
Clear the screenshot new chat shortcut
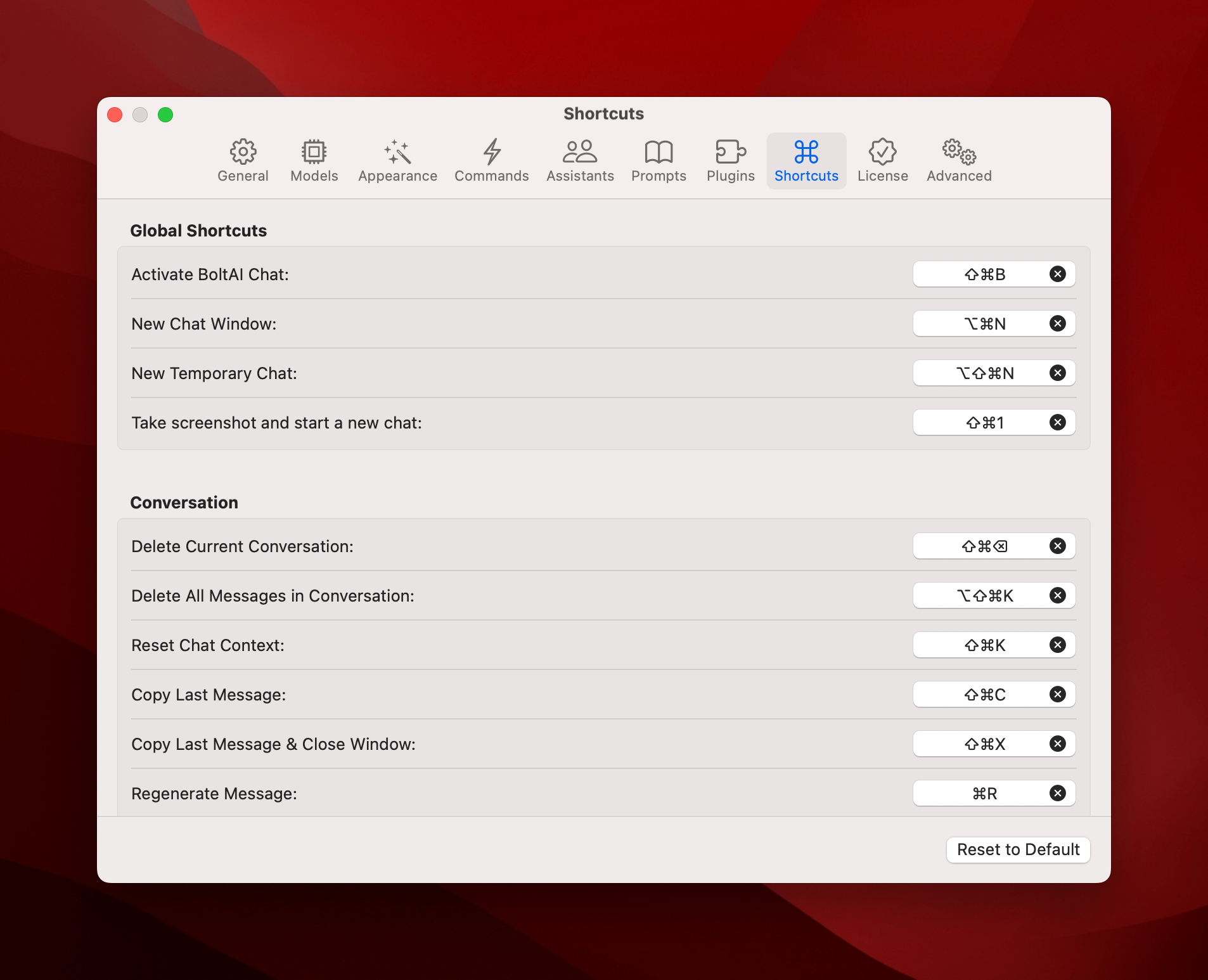(x=1057, y=422)
